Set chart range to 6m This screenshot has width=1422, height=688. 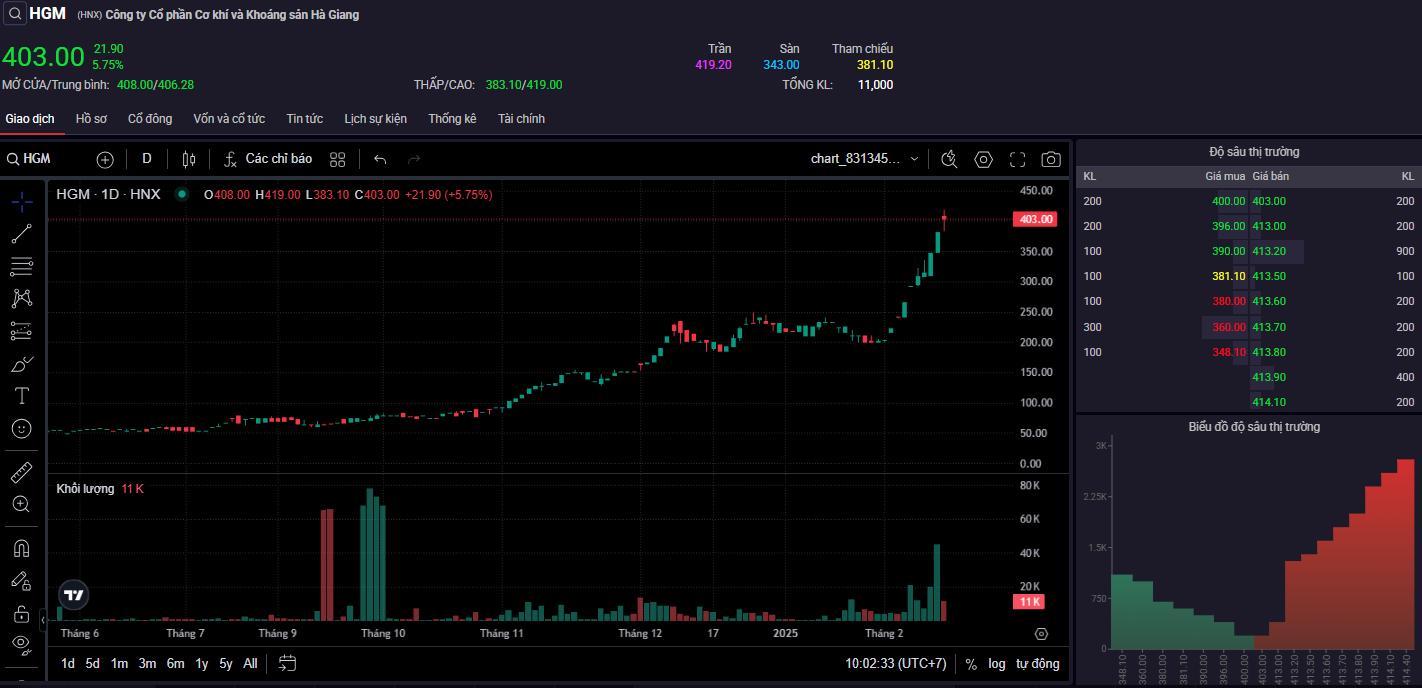click(175, 663)
